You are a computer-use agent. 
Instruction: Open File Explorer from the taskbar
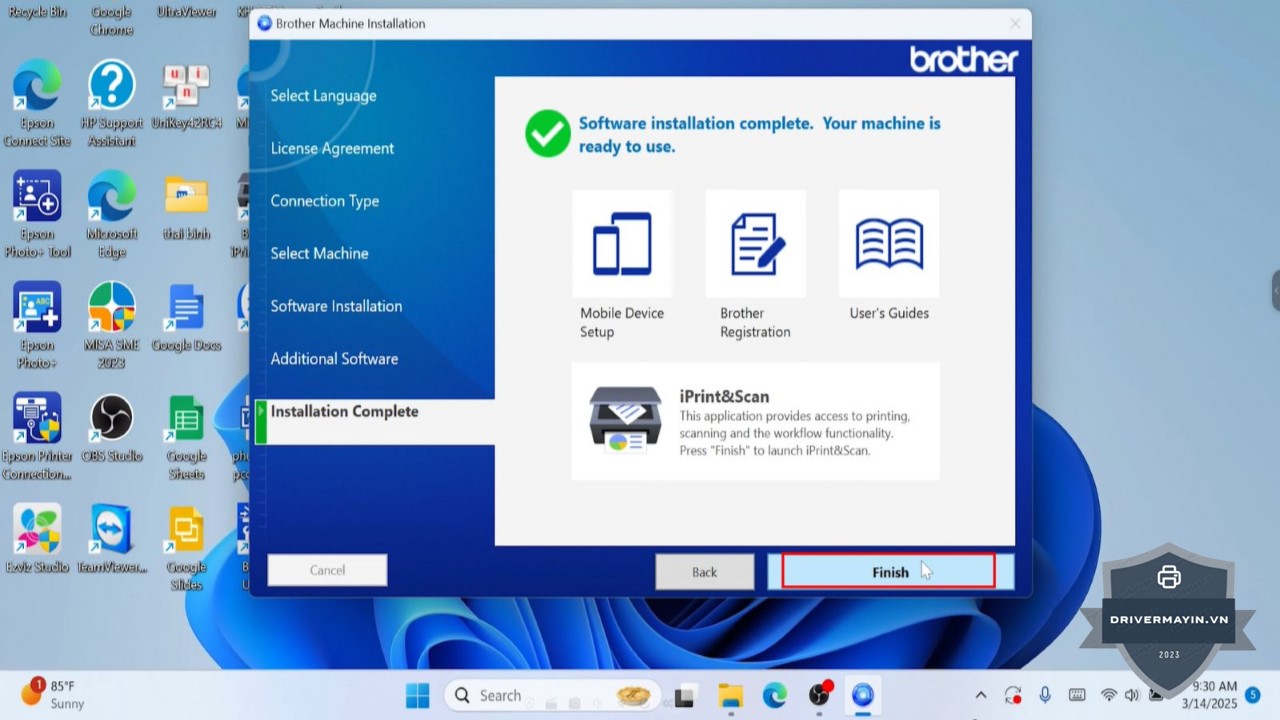click(730, 695)
